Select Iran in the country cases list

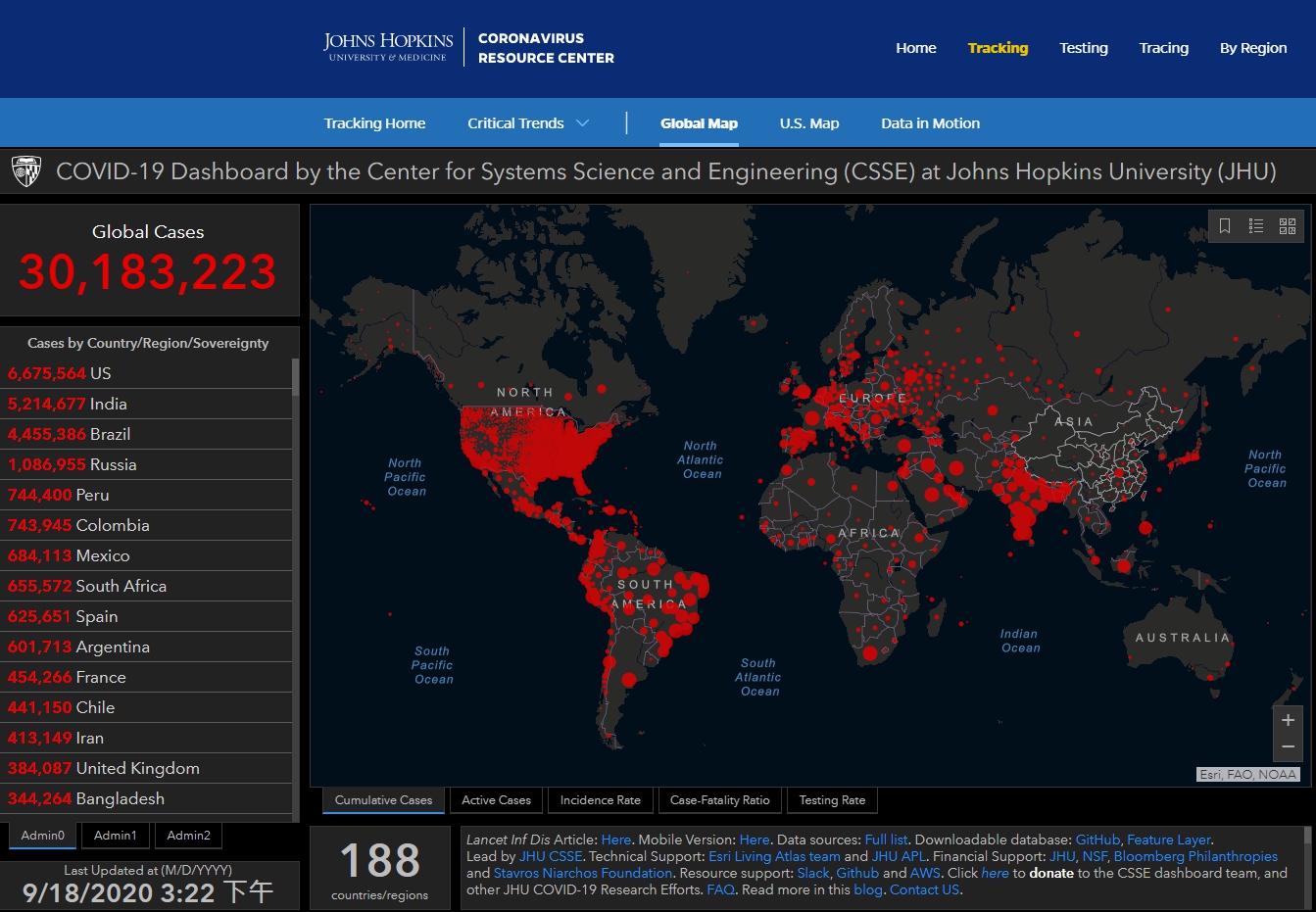(146, 738)
